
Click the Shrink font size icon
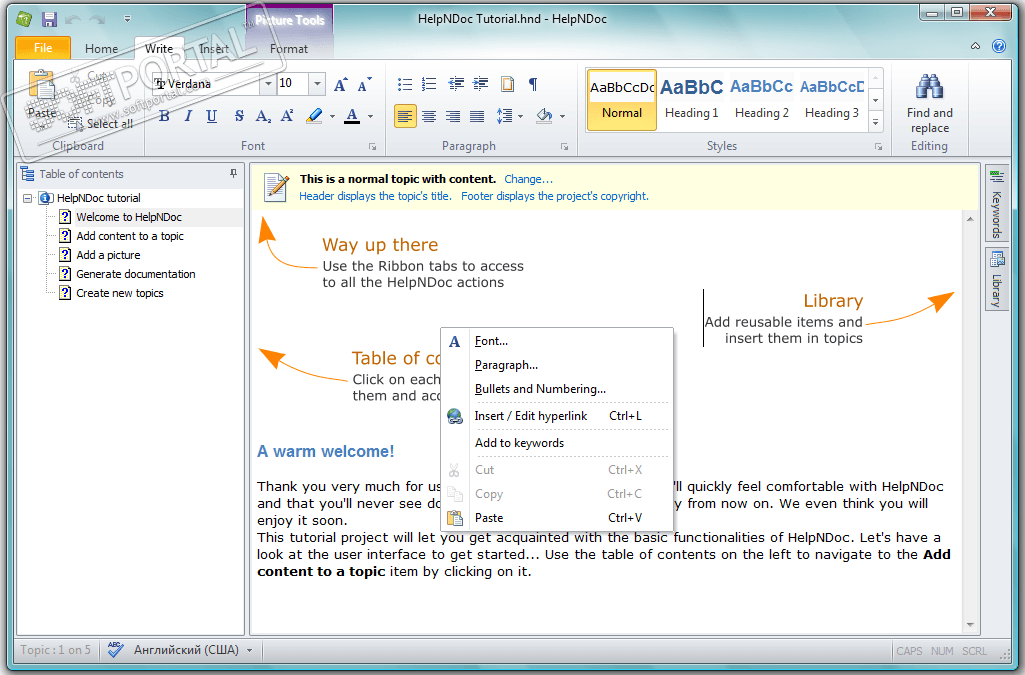[x=364, y=84]
